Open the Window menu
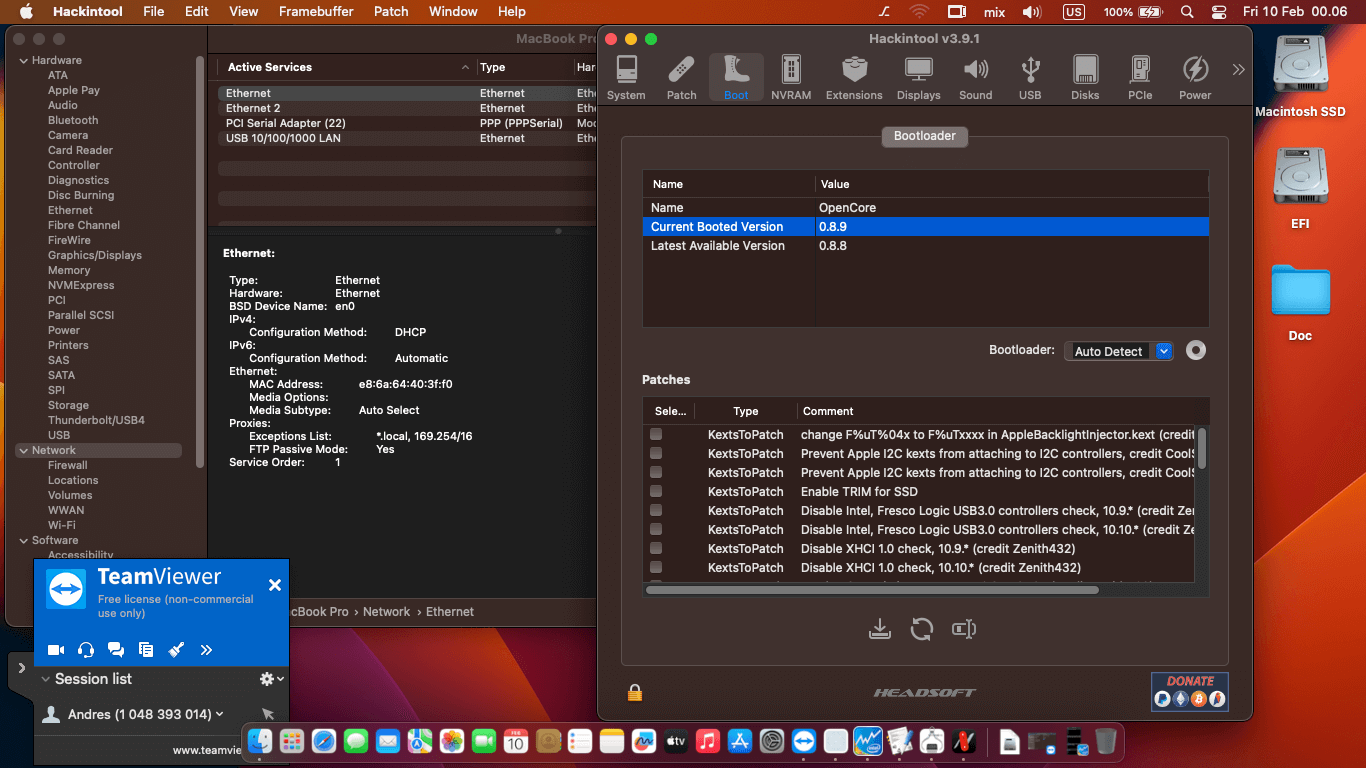 [453, 11]
